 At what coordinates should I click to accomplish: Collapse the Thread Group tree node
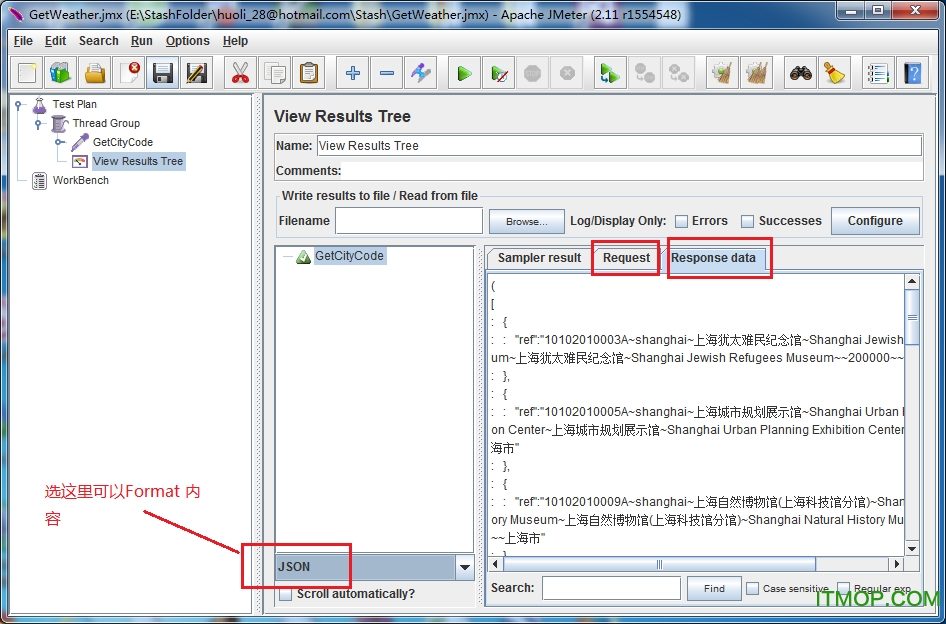click(39, 123)
